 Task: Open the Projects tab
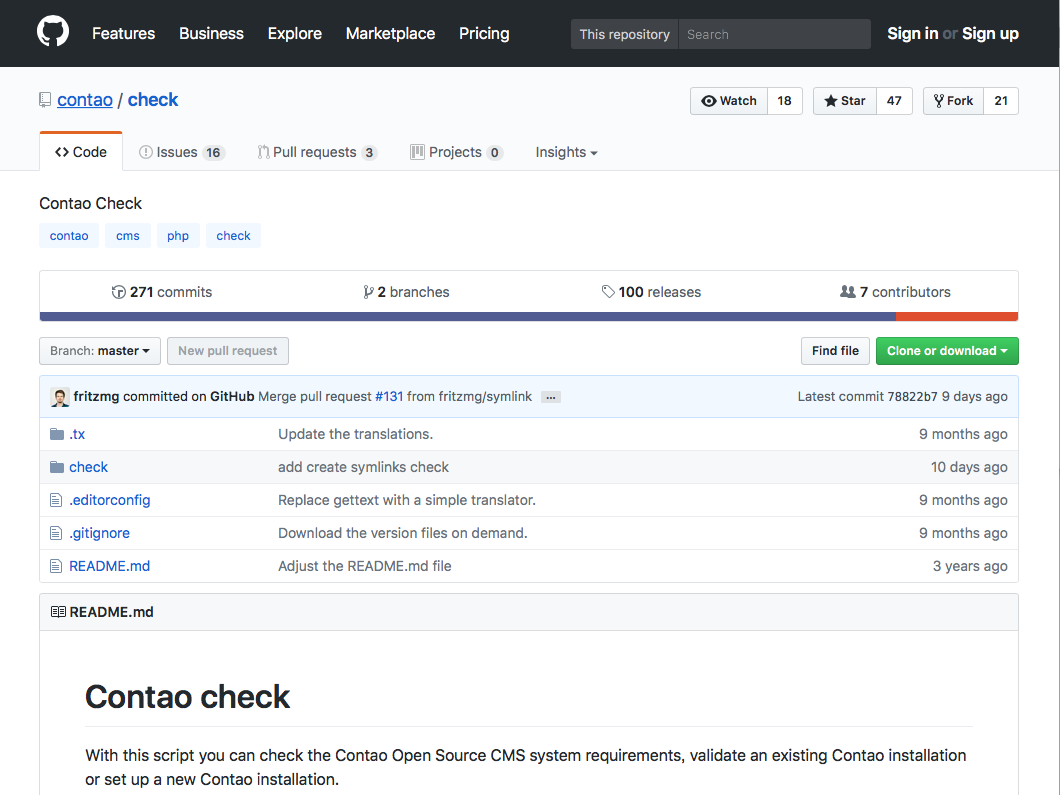coord(456,152)
